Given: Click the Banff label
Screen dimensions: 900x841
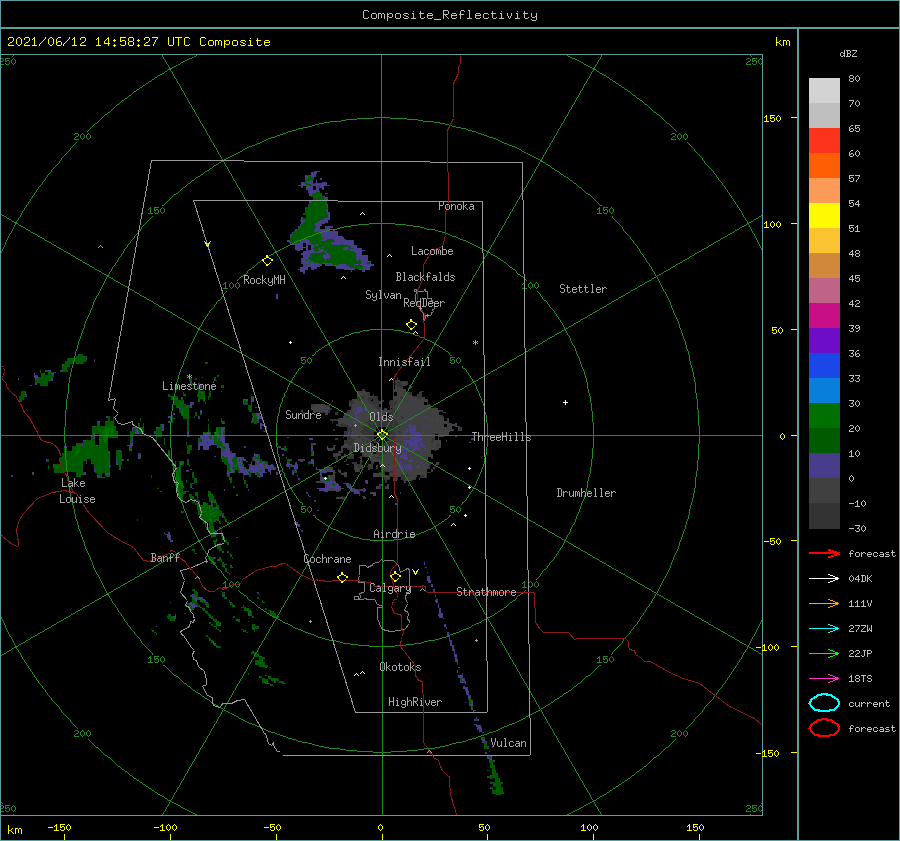Looking at the screenshot, I should (165, 557).
